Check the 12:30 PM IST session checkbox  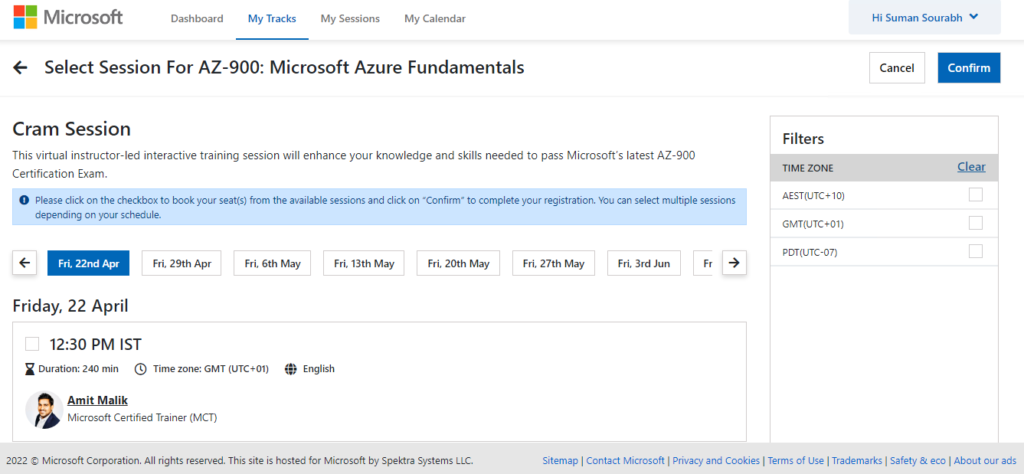click(x=32, y=344)
